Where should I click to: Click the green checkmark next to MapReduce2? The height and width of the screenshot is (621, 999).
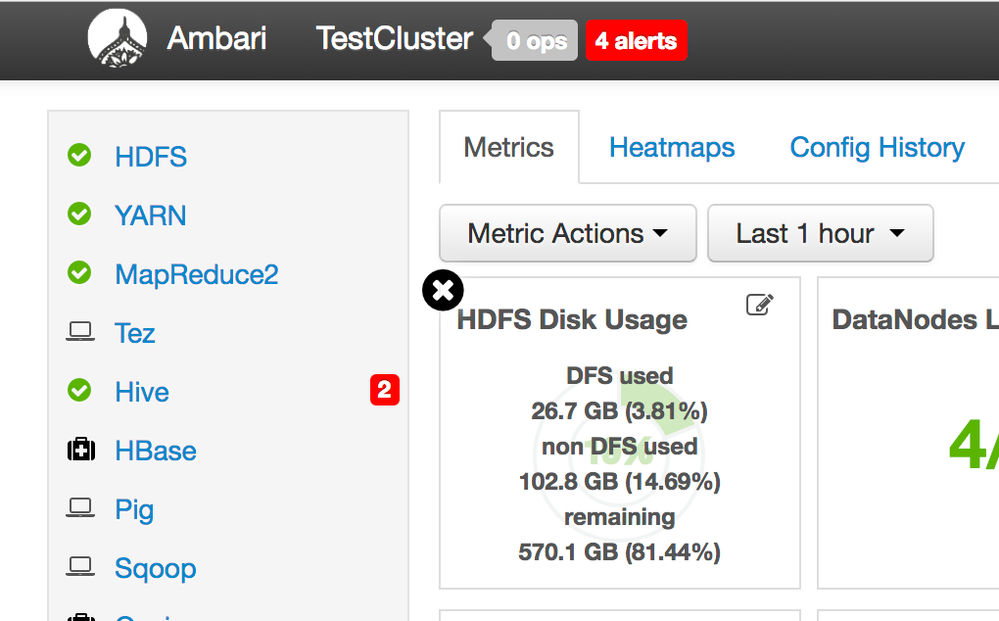pos(79,274)
